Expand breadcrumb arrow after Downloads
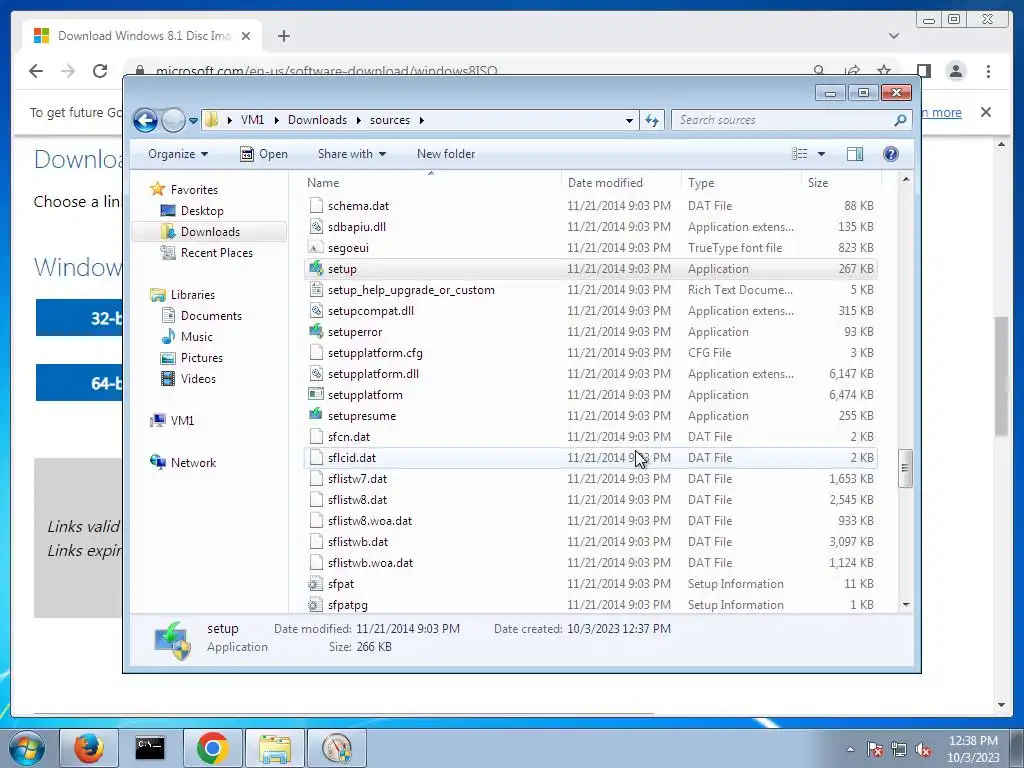Viewport: 1024px width, 768px height. 359,120
